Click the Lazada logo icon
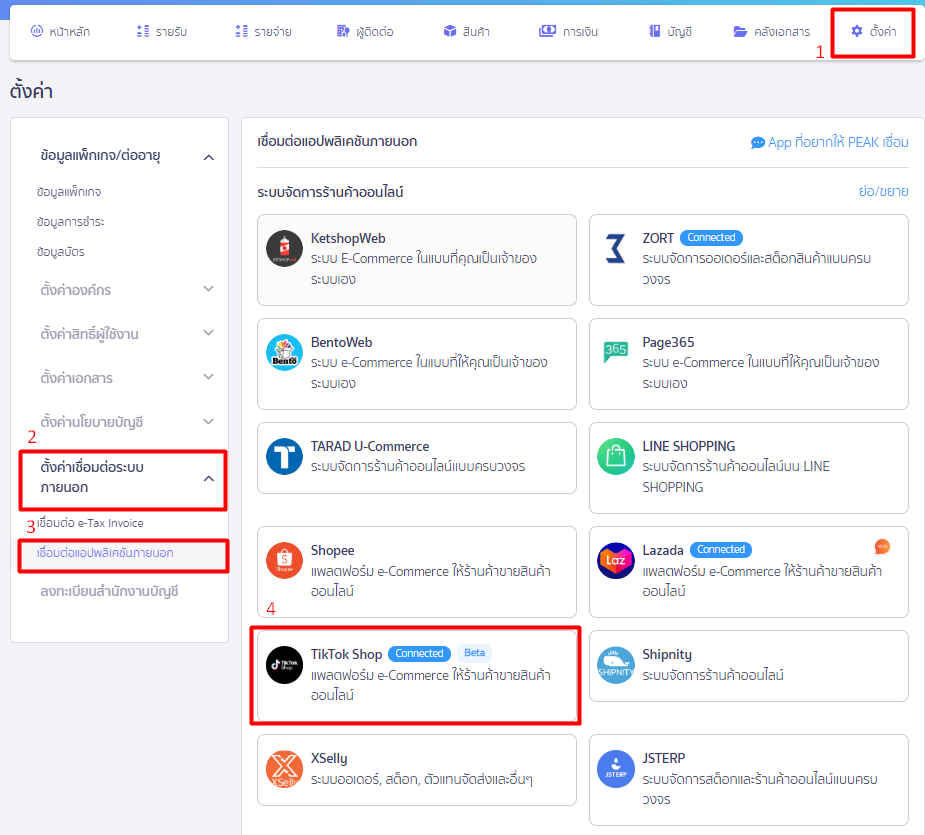 click(x=615, y=560)
